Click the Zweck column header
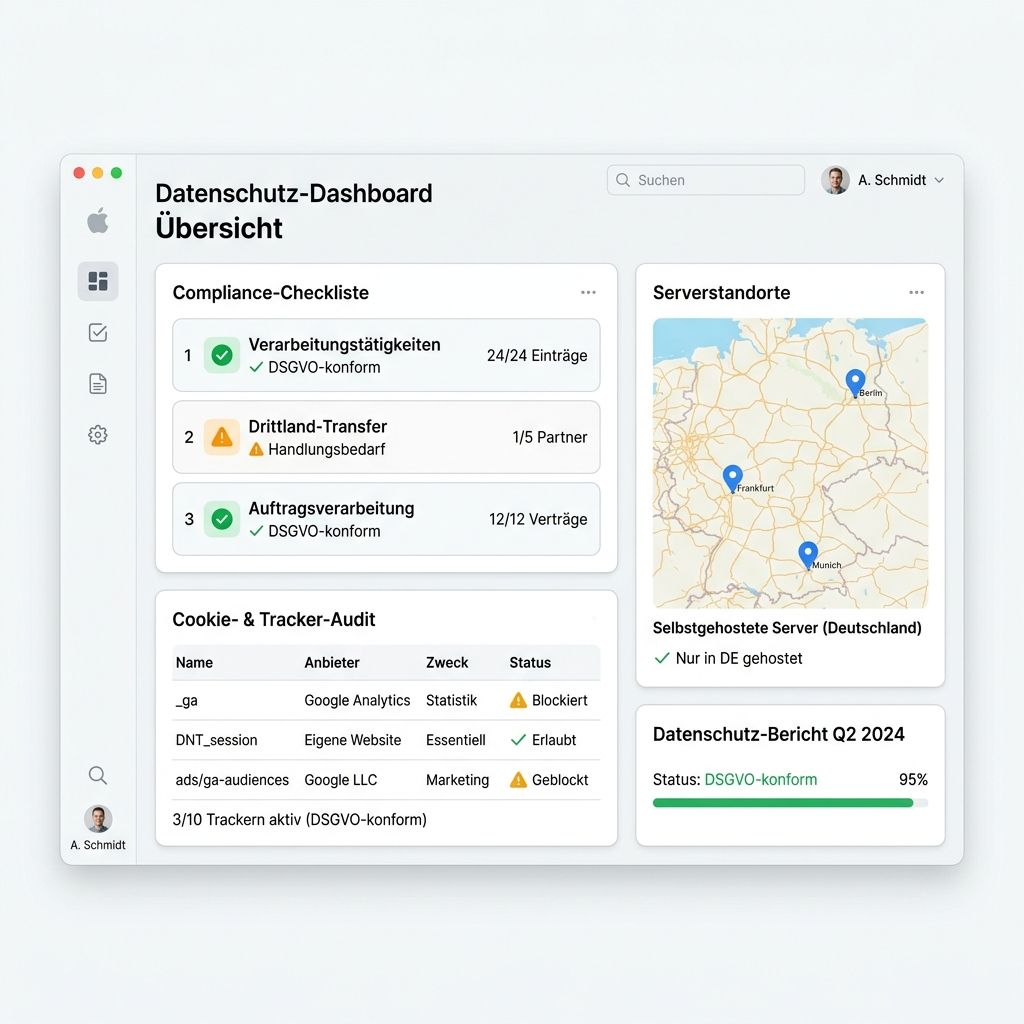Screen dimensions: 1024x1024 [447, 662]
